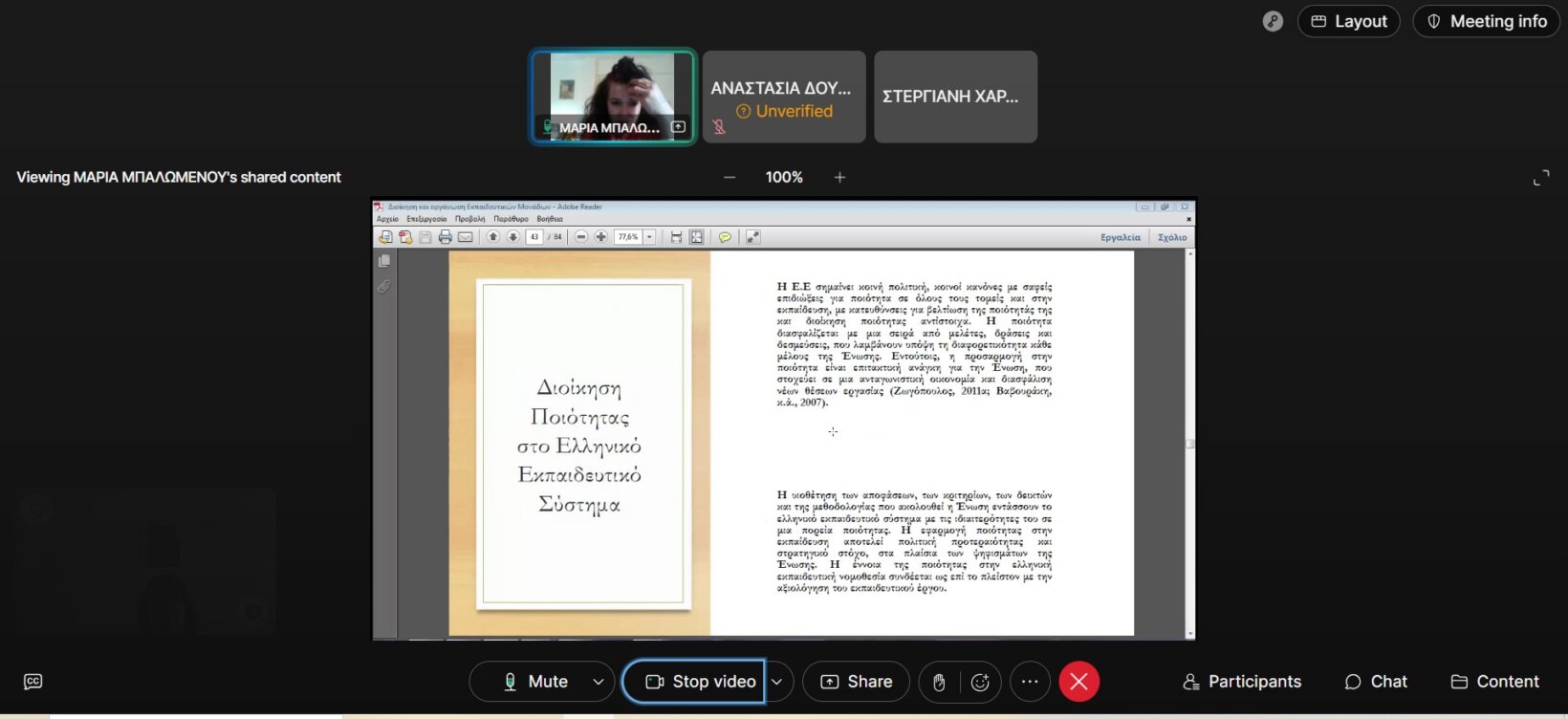The width and height of the screenshot is (1568, 719).
Task: Open the Participants panel
Action: coord(1242,682)
